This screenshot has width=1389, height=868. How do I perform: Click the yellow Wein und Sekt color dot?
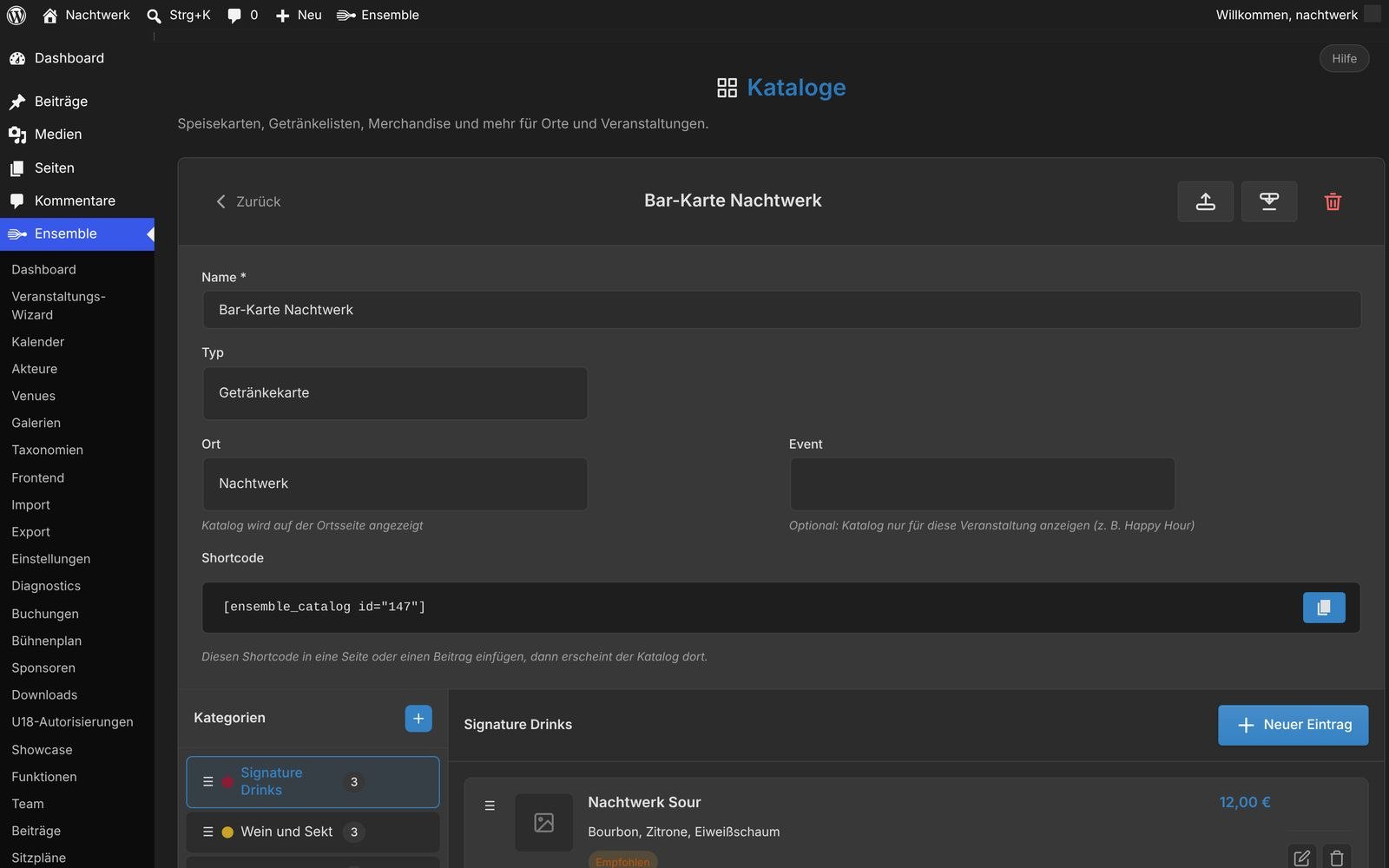pyautogui.click(x=227, y=832)
